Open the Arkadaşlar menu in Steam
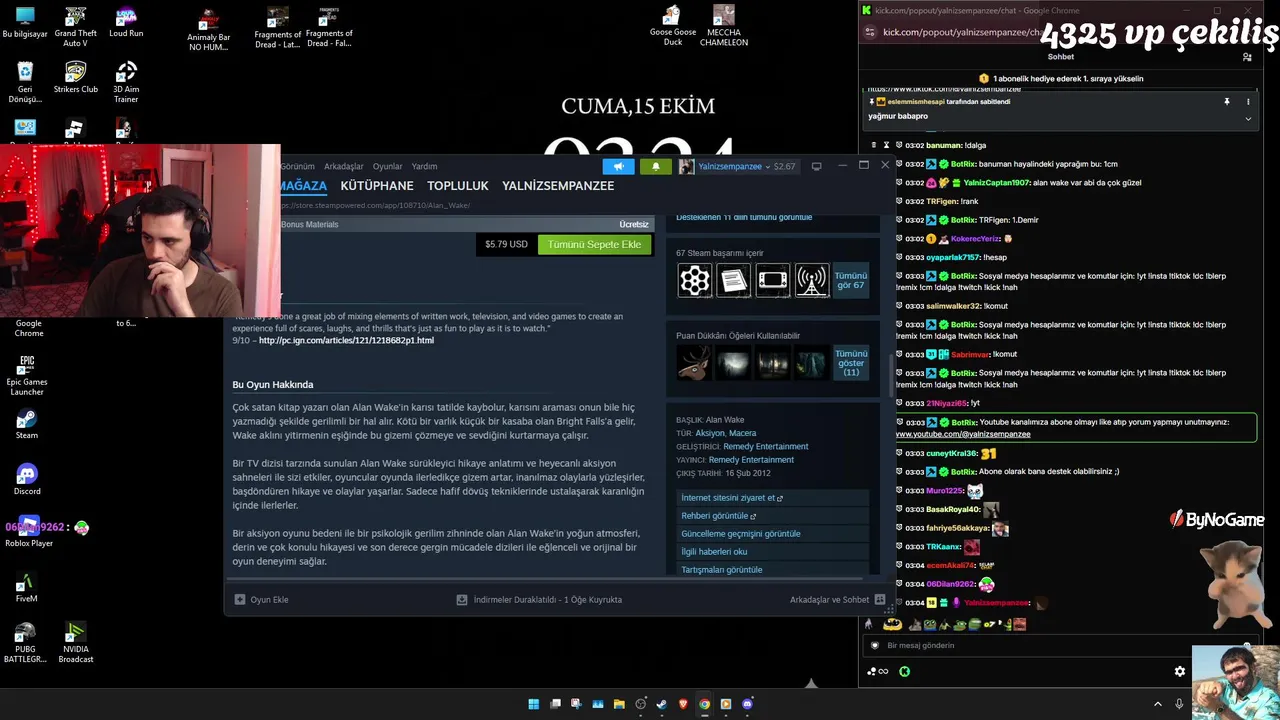 point(344,166)
